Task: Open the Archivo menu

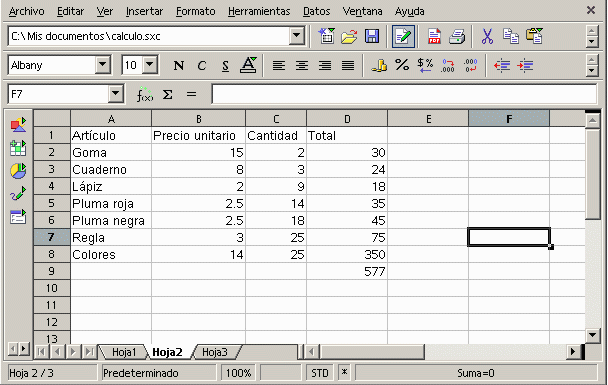Action: pos(26,11)
